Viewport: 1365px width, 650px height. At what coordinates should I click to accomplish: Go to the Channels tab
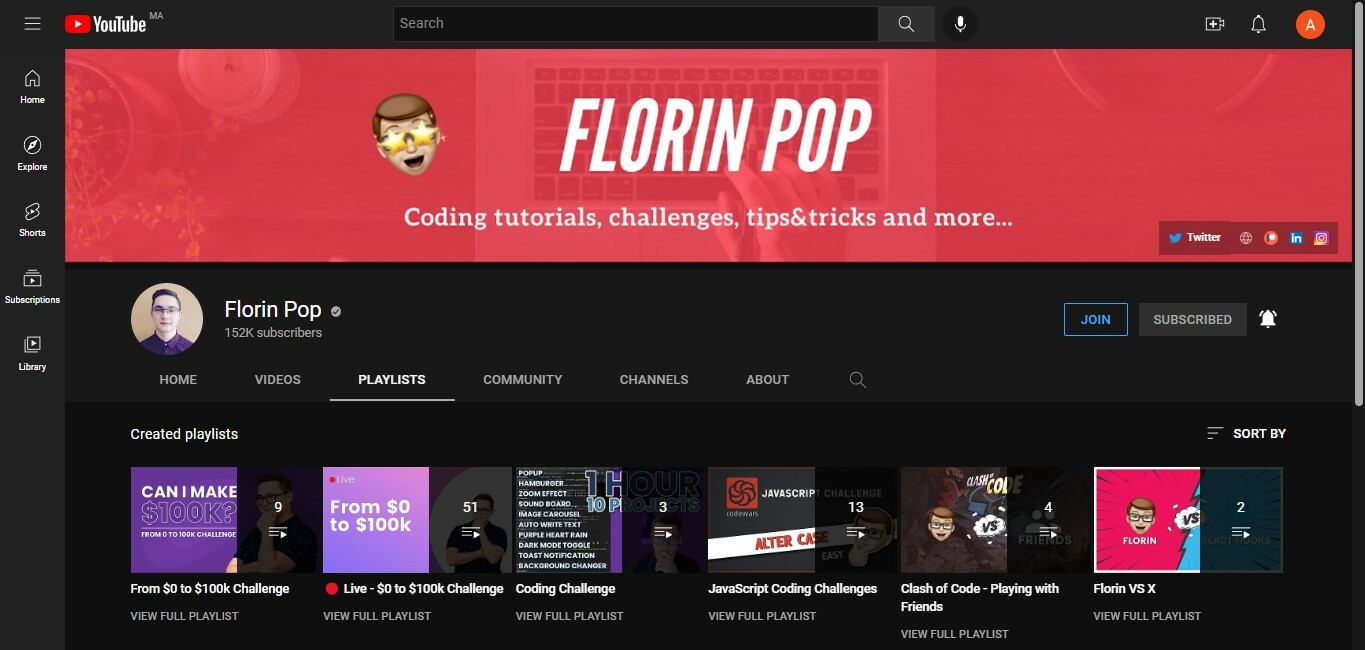coord(653,379)
